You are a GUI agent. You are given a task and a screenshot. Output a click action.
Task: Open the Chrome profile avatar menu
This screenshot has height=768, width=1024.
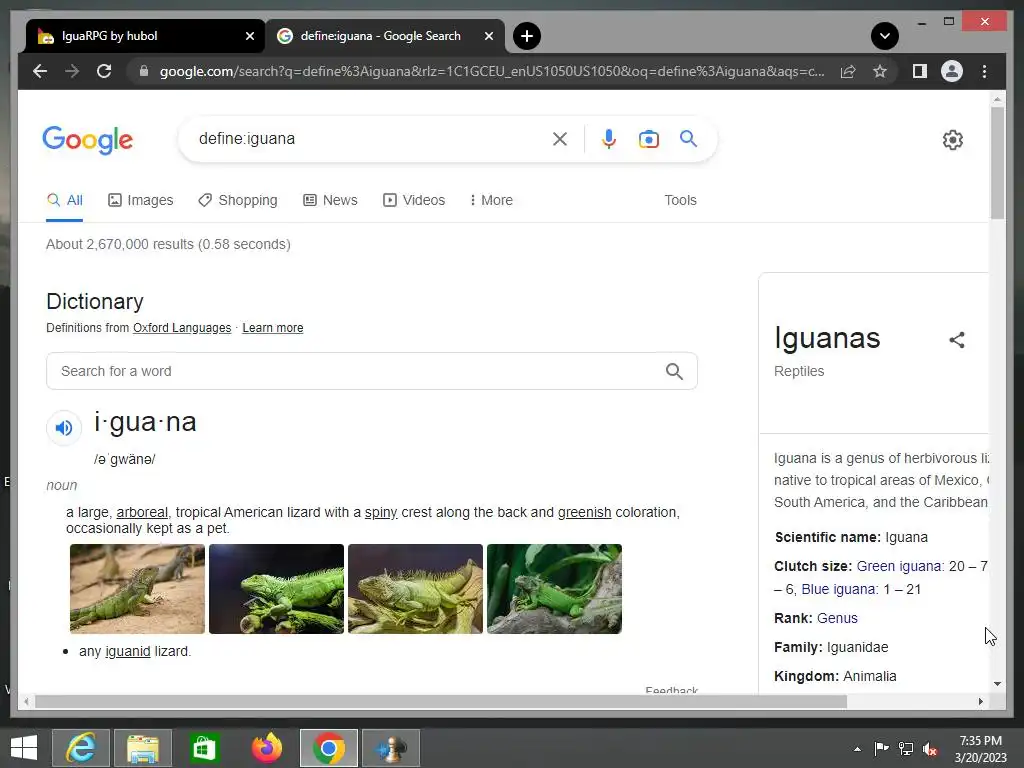(952, 71)
